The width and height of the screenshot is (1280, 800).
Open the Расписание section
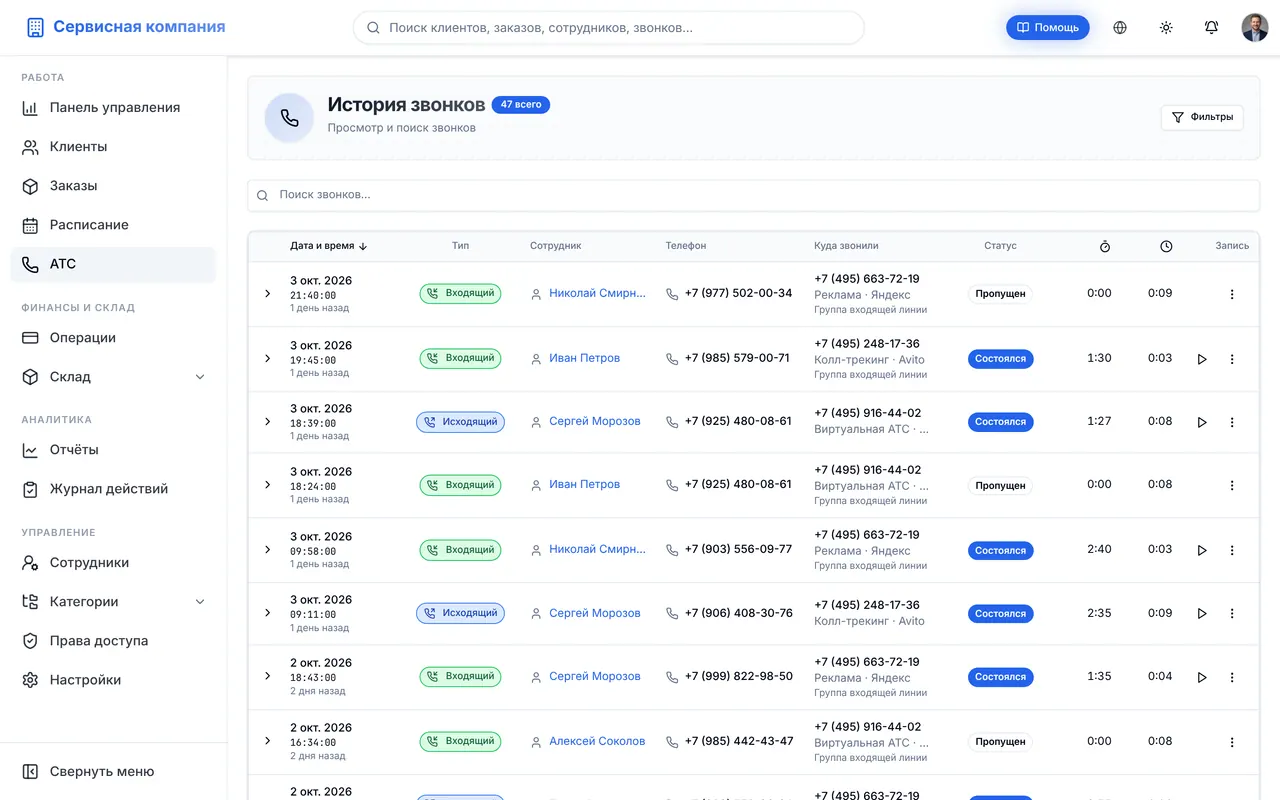point(113,225)
